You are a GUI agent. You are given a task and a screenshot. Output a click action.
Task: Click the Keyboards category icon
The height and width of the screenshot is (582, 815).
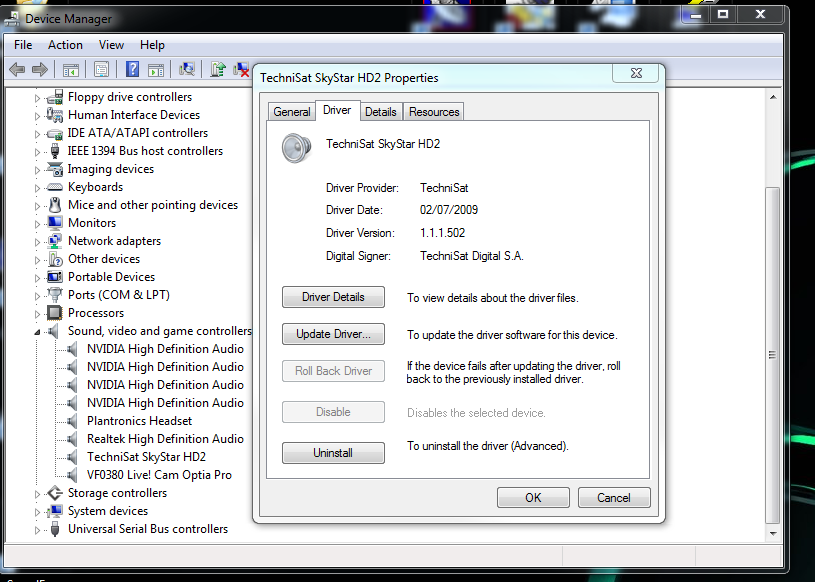tap(55, 187)
